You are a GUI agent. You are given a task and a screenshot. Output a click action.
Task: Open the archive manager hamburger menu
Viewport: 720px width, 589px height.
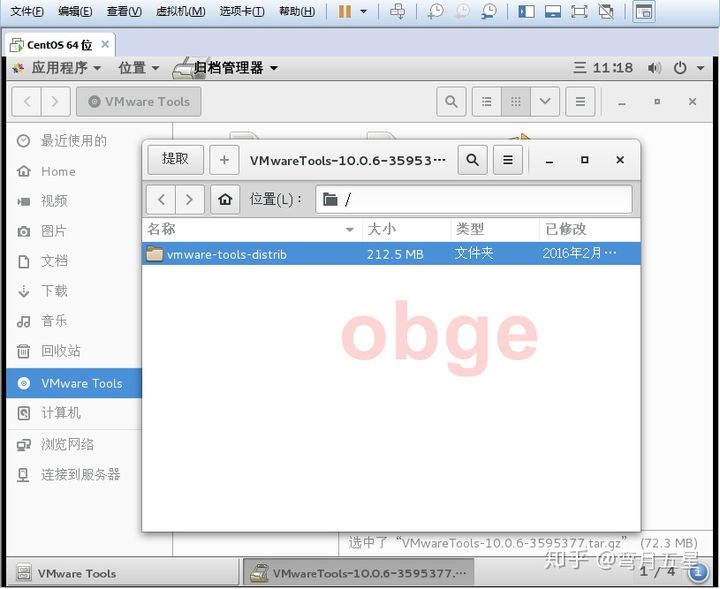click(x=508, y=160)
